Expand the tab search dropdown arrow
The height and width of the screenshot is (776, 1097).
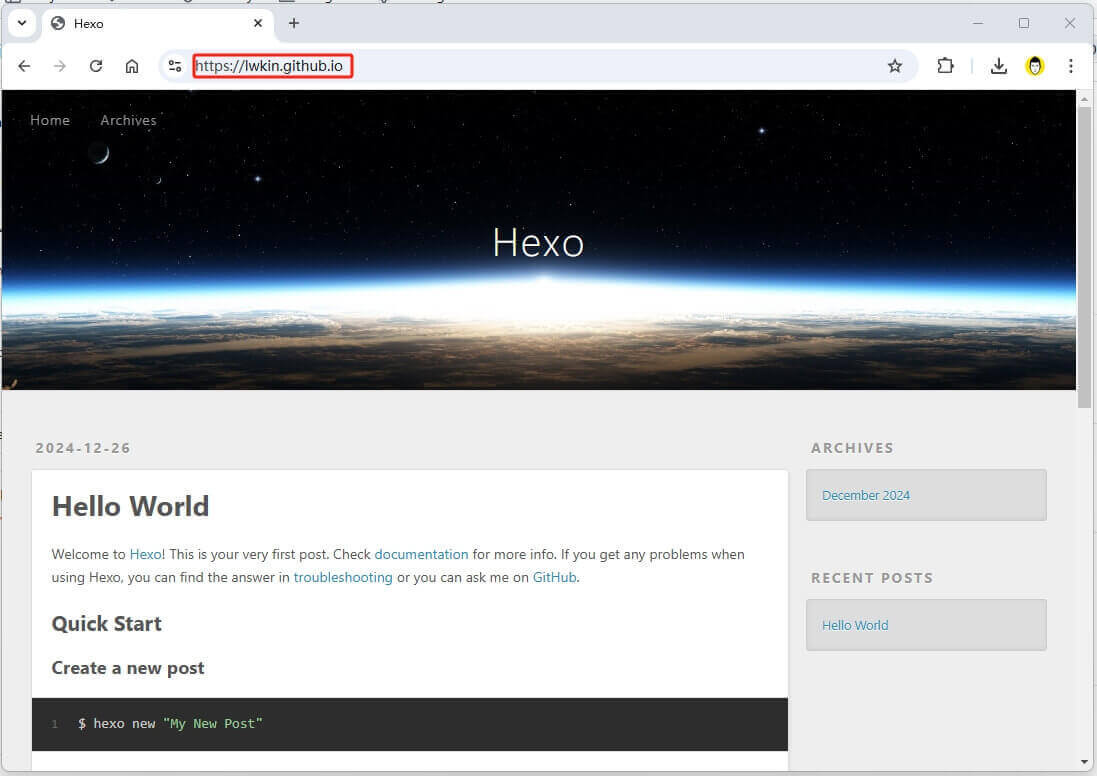click(21, 23)
